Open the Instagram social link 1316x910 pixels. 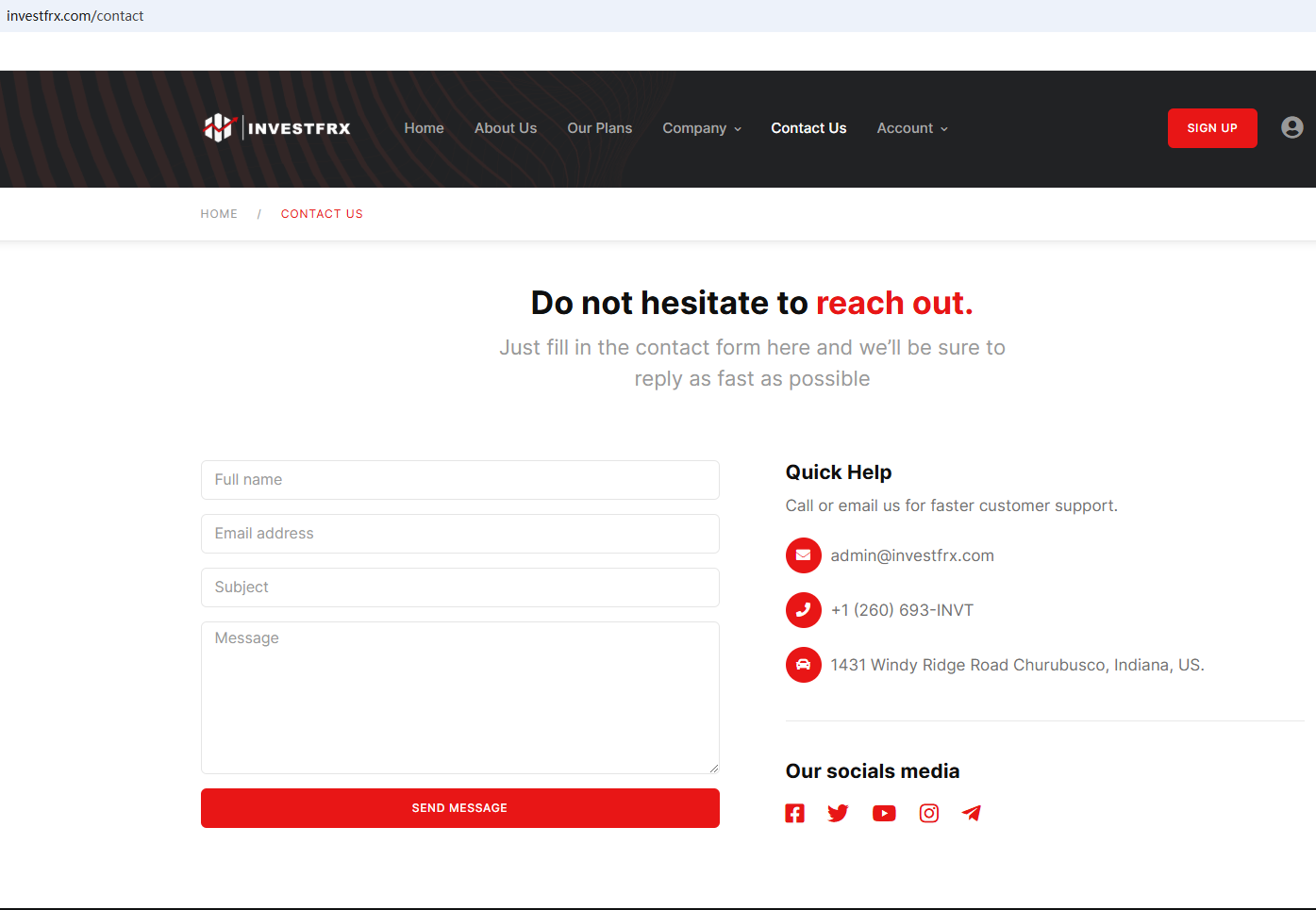929,813
